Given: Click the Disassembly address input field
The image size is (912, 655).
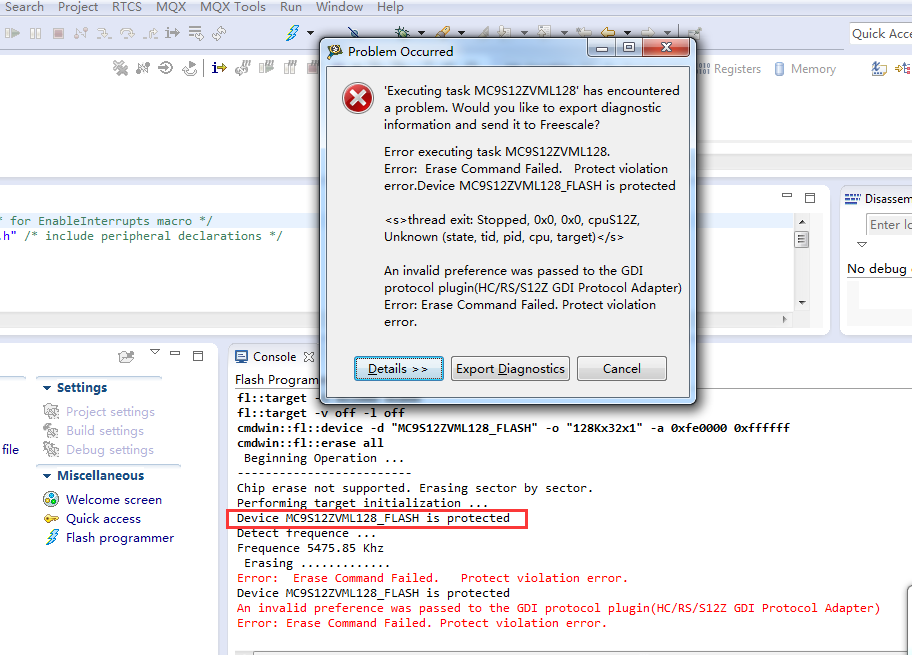Looking at the screenshot, I should click(x=889, y=225).
